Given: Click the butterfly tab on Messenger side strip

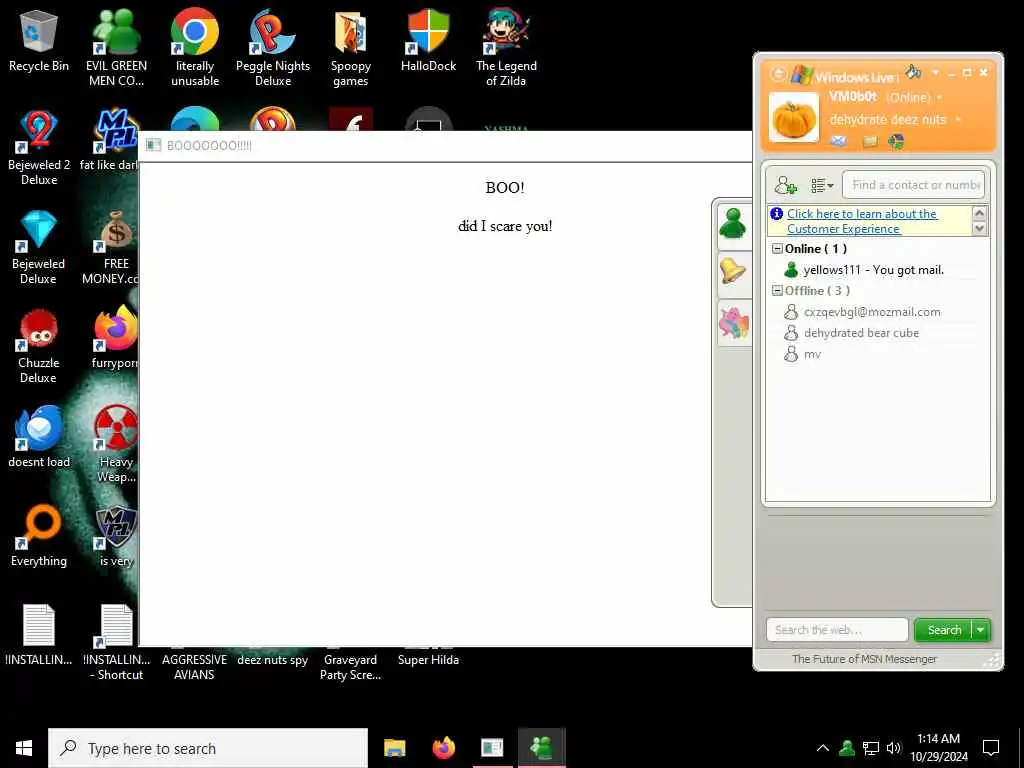Looking at the screenshot, I should (733, 323).
